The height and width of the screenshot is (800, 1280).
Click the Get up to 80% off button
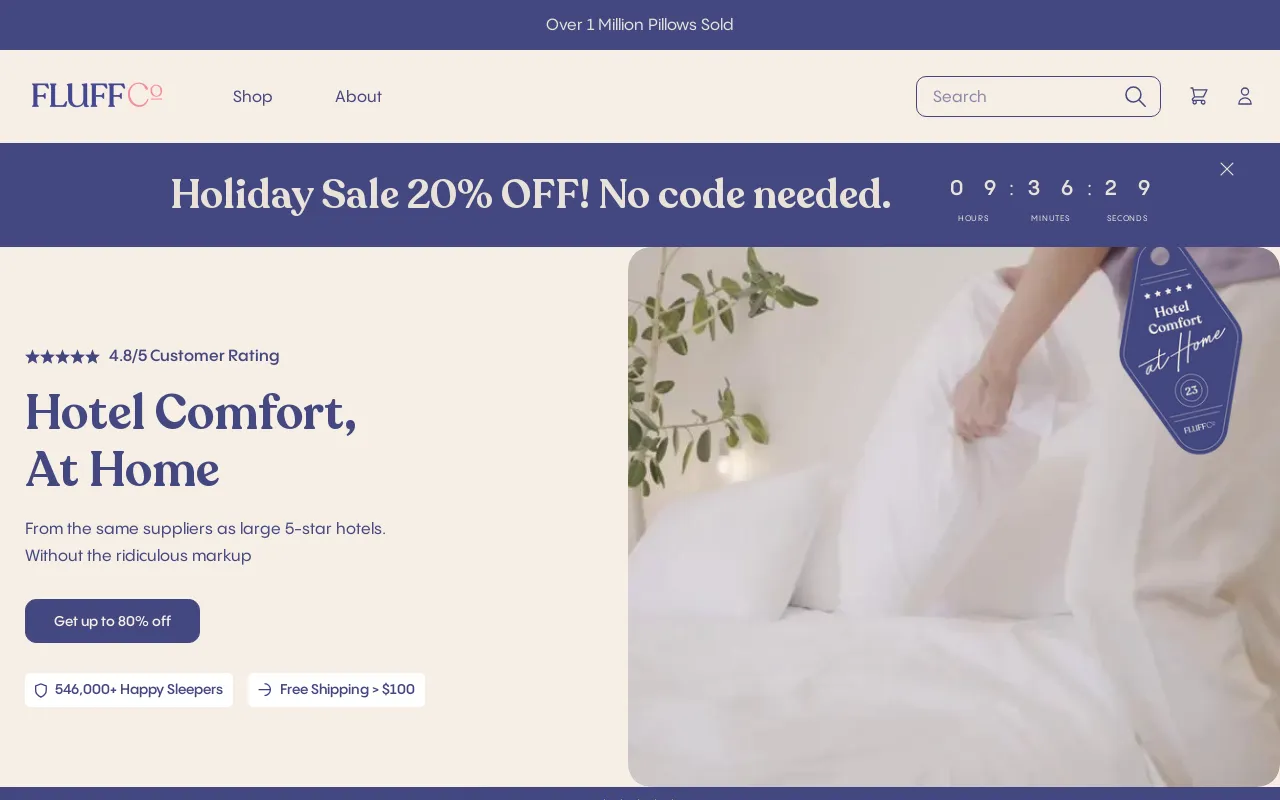coord(112,621)
